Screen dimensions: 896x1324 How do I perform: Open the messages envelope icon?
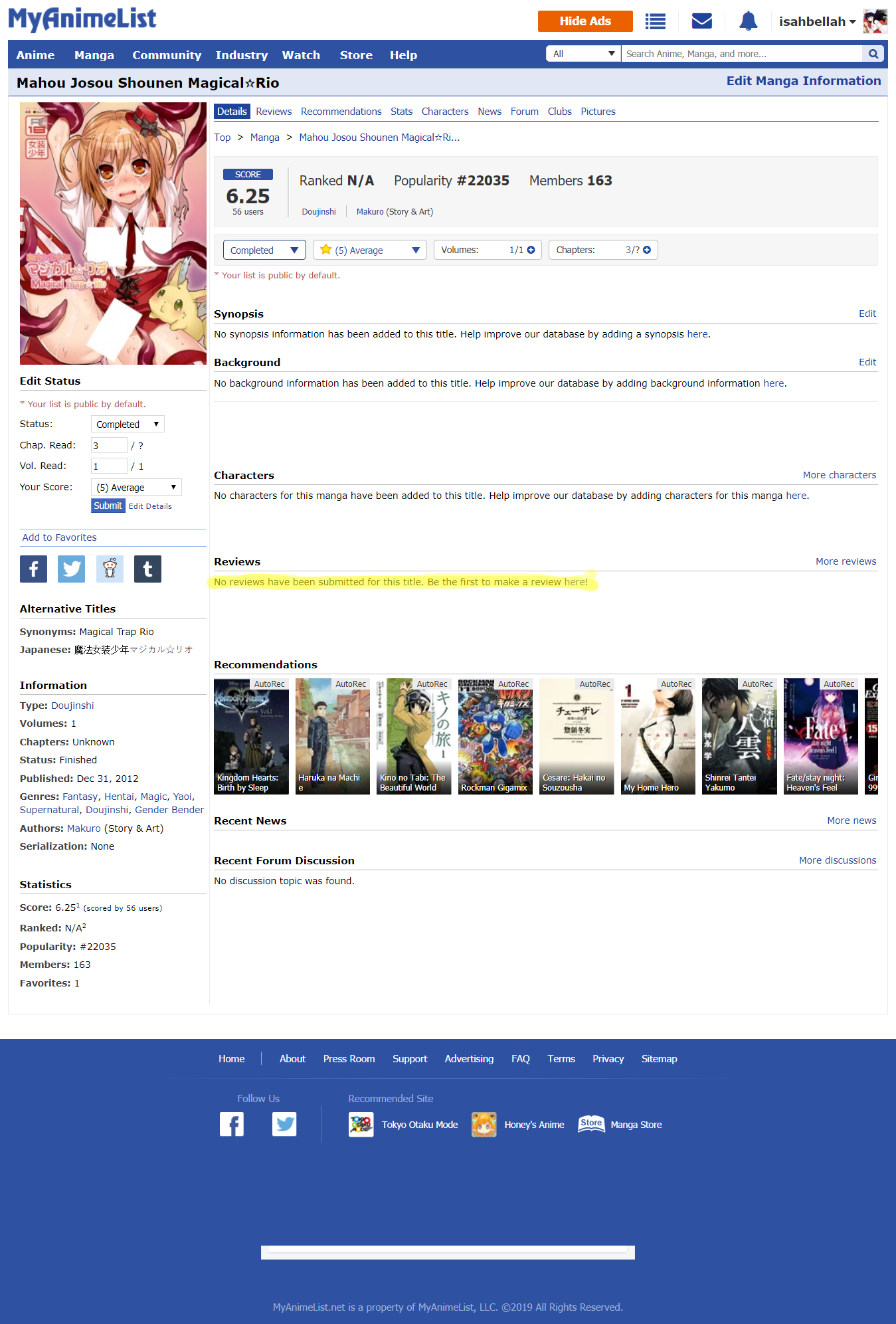[x=701, y=21]
